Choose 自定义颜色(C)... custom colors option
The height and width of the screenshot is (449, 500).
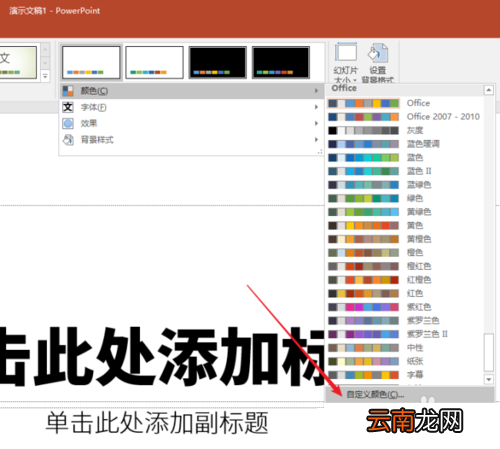click(410, 395)
